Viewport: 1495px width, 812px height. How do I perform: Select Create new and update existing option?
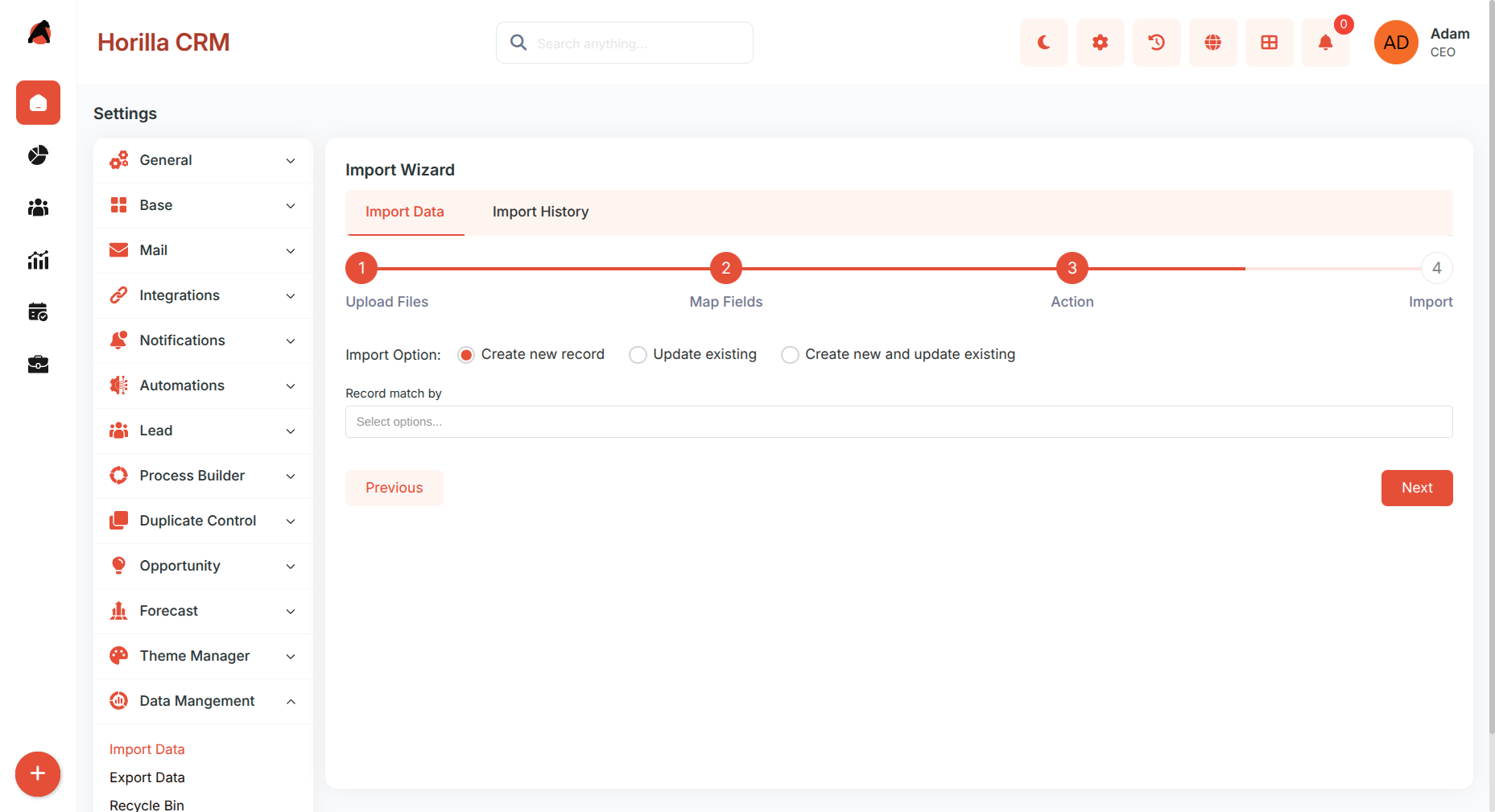pos(790,355)
